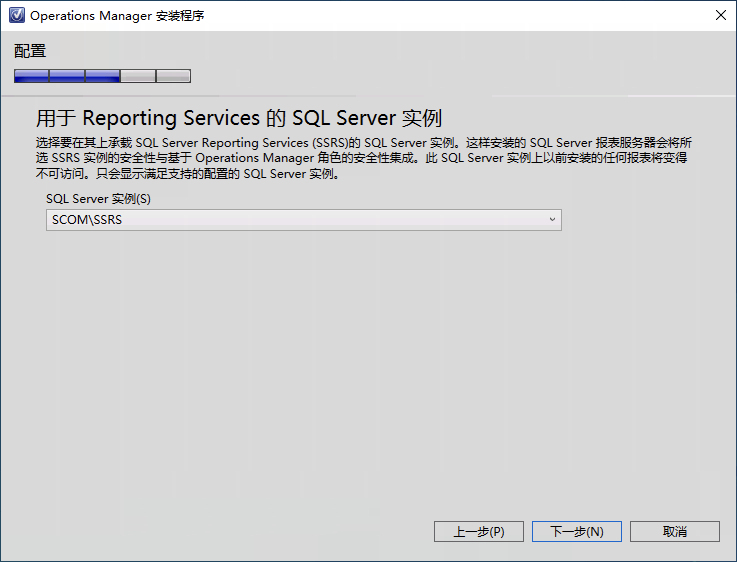Close the Operations Manager setup window
The width and height of the screenshot is (737, 562).
(x=721, y=15)
